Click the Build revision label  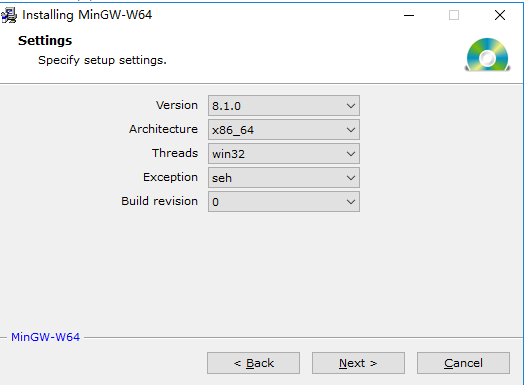[159, 201]
